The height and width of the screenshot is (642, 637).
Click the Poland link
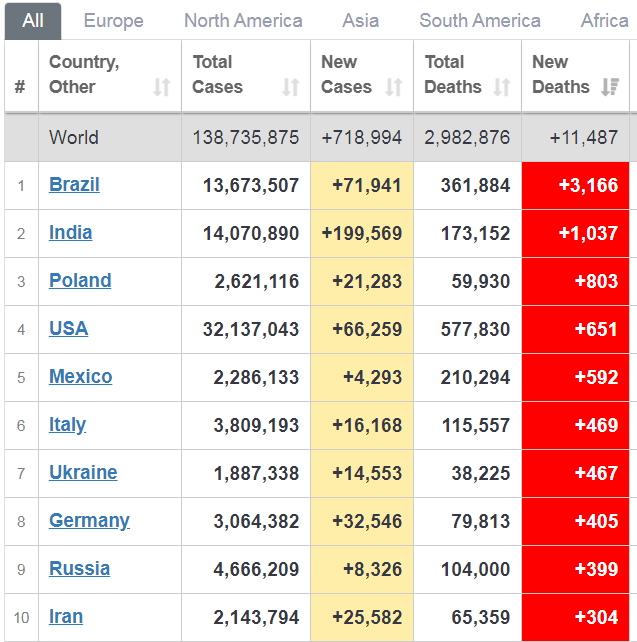pos(80,281)
